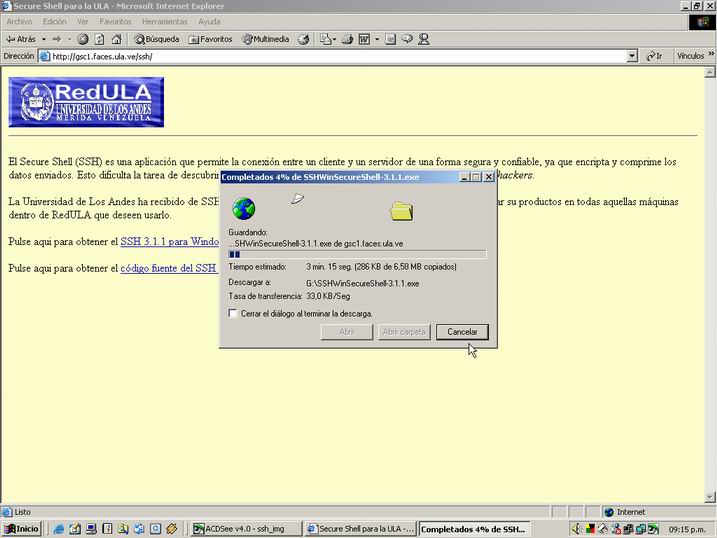Launch Internet Explorer from quick launch
Viewport: 717px width, 538px height.
(x=59, y=529)
